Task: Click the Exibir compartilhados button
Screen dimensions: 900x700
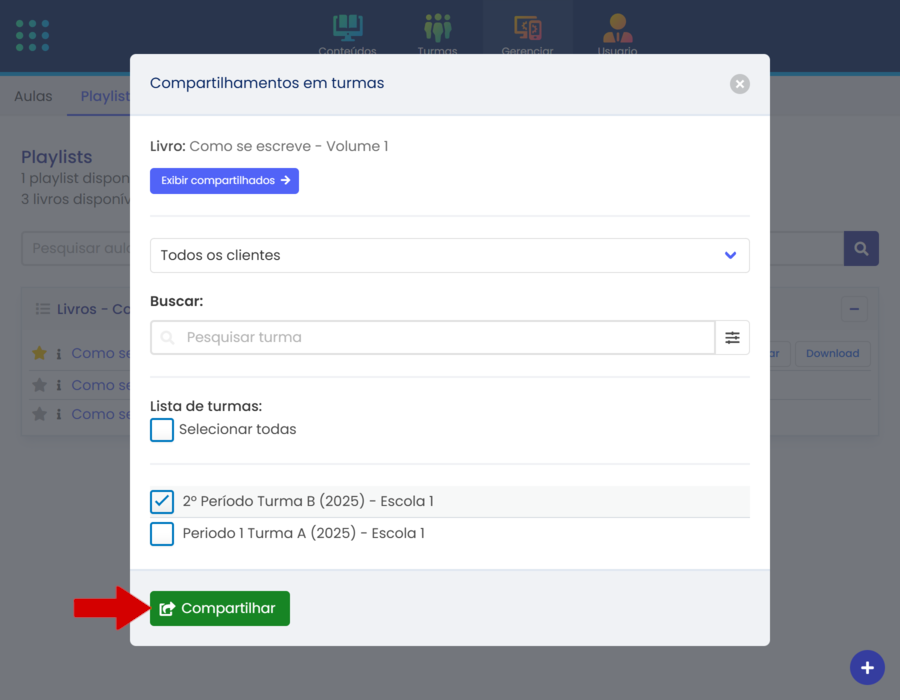Action: 224,181
